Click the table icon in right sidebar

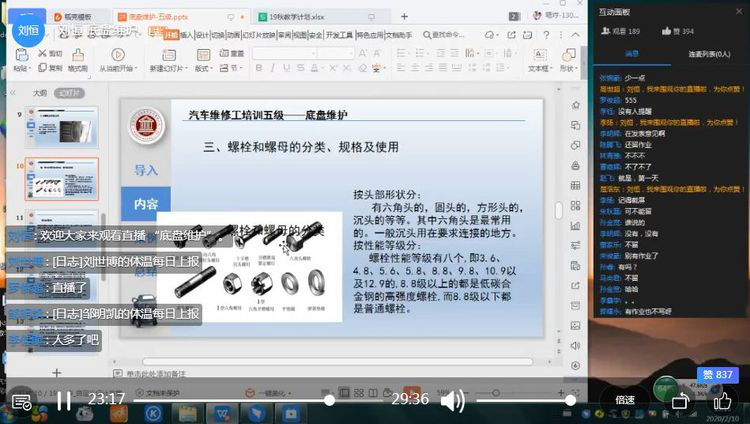[x=575, y=186]
